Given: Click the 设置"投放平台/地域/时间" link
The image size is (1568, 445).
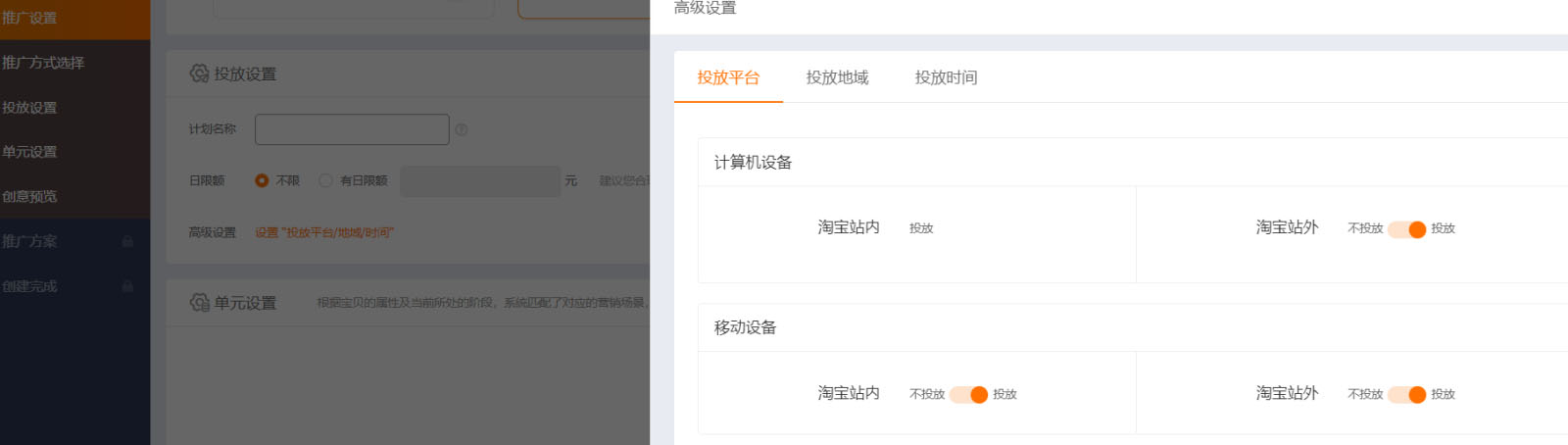Looking at the screenshot, I should click(324, 233).
